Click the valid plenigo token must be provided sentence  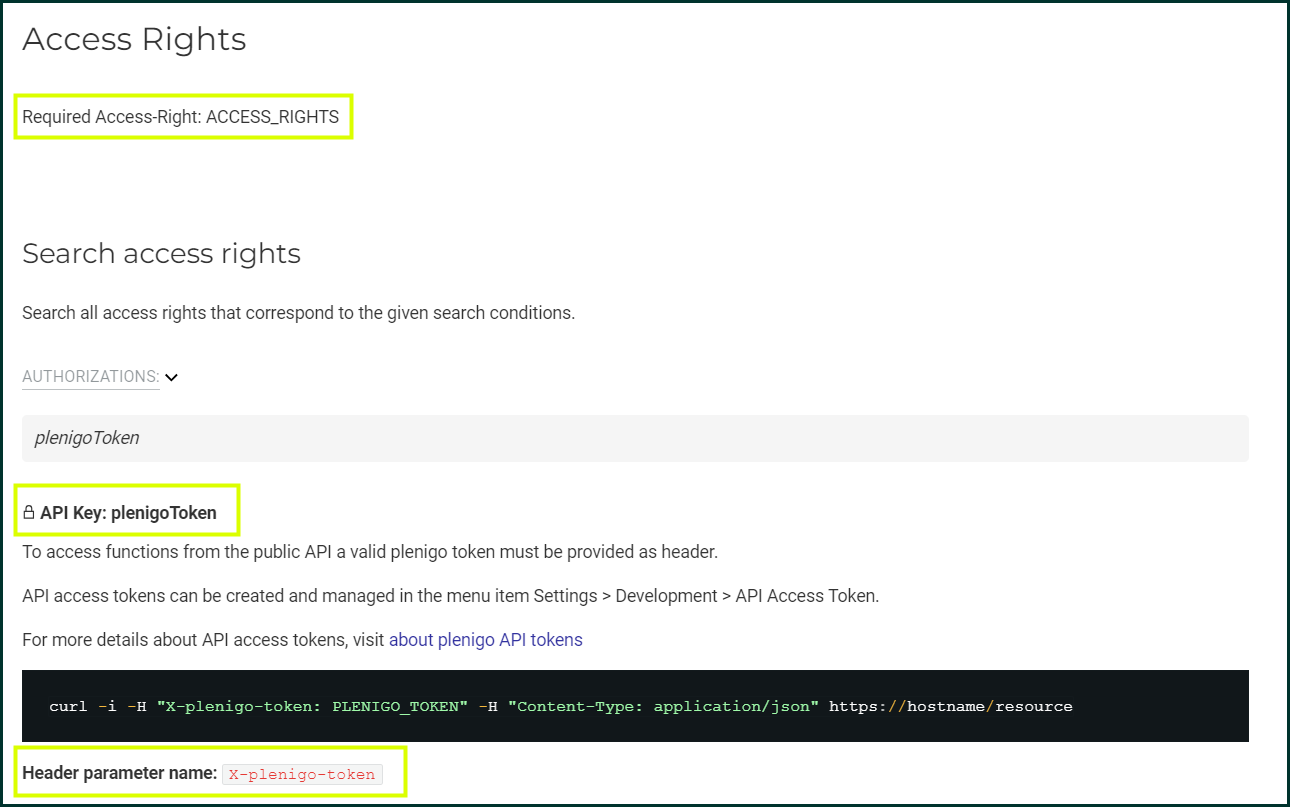(370, 552)
